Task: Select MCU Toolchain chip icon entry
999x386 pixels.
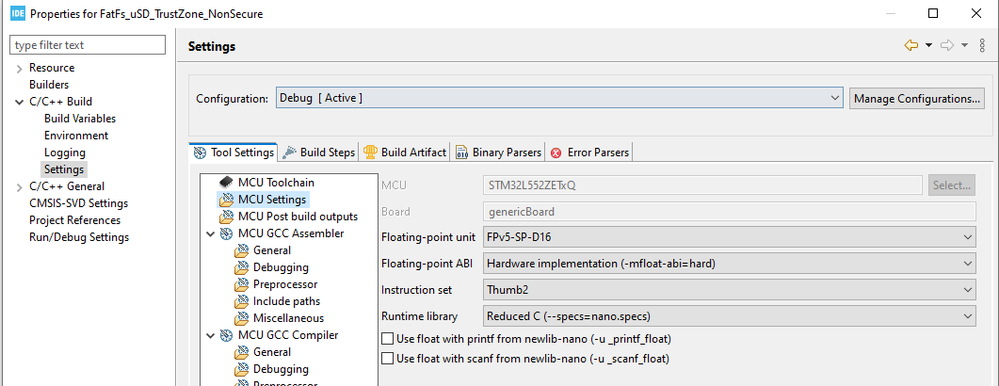Action: coord(226,182)
